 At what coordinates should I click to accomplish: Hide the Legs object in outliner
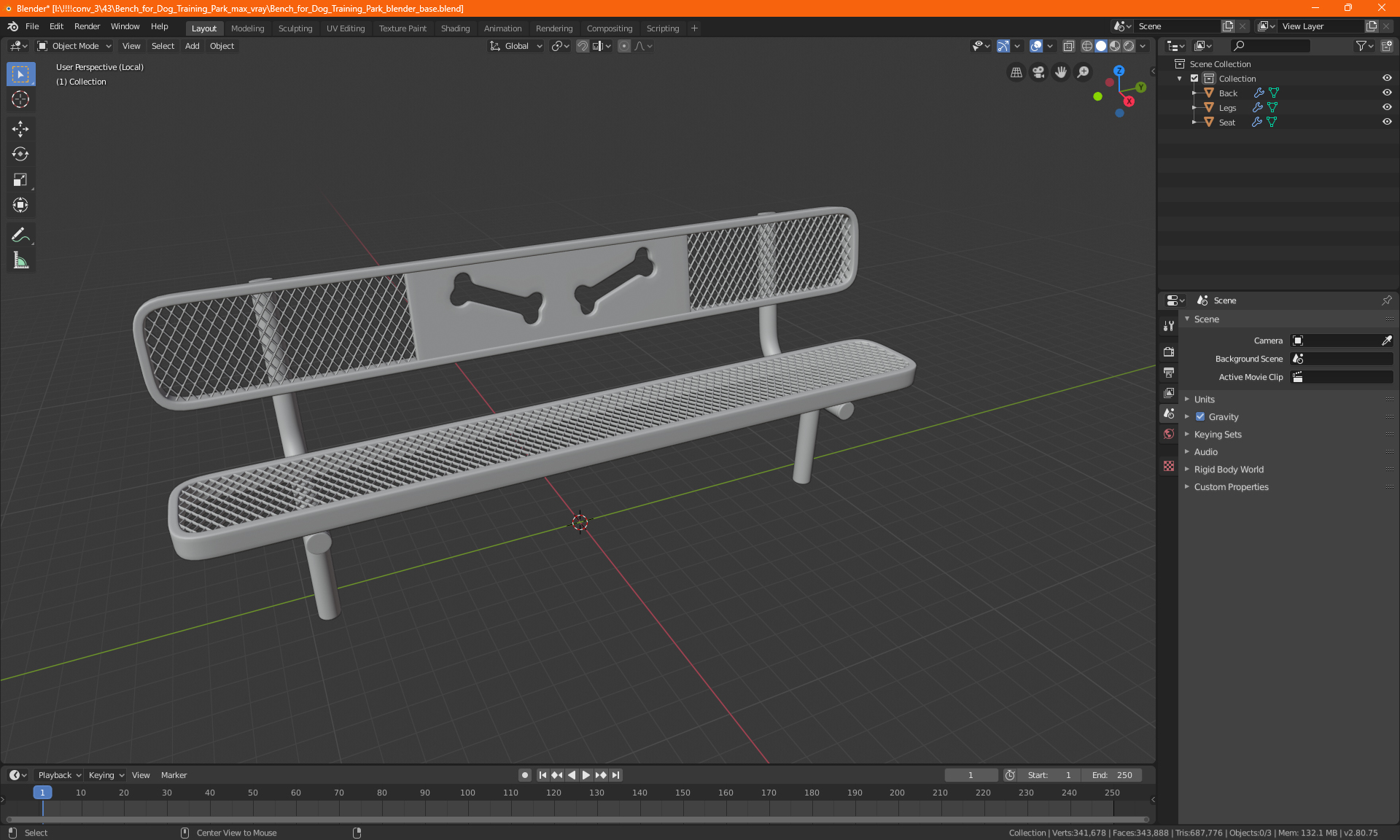point(1387,107)
